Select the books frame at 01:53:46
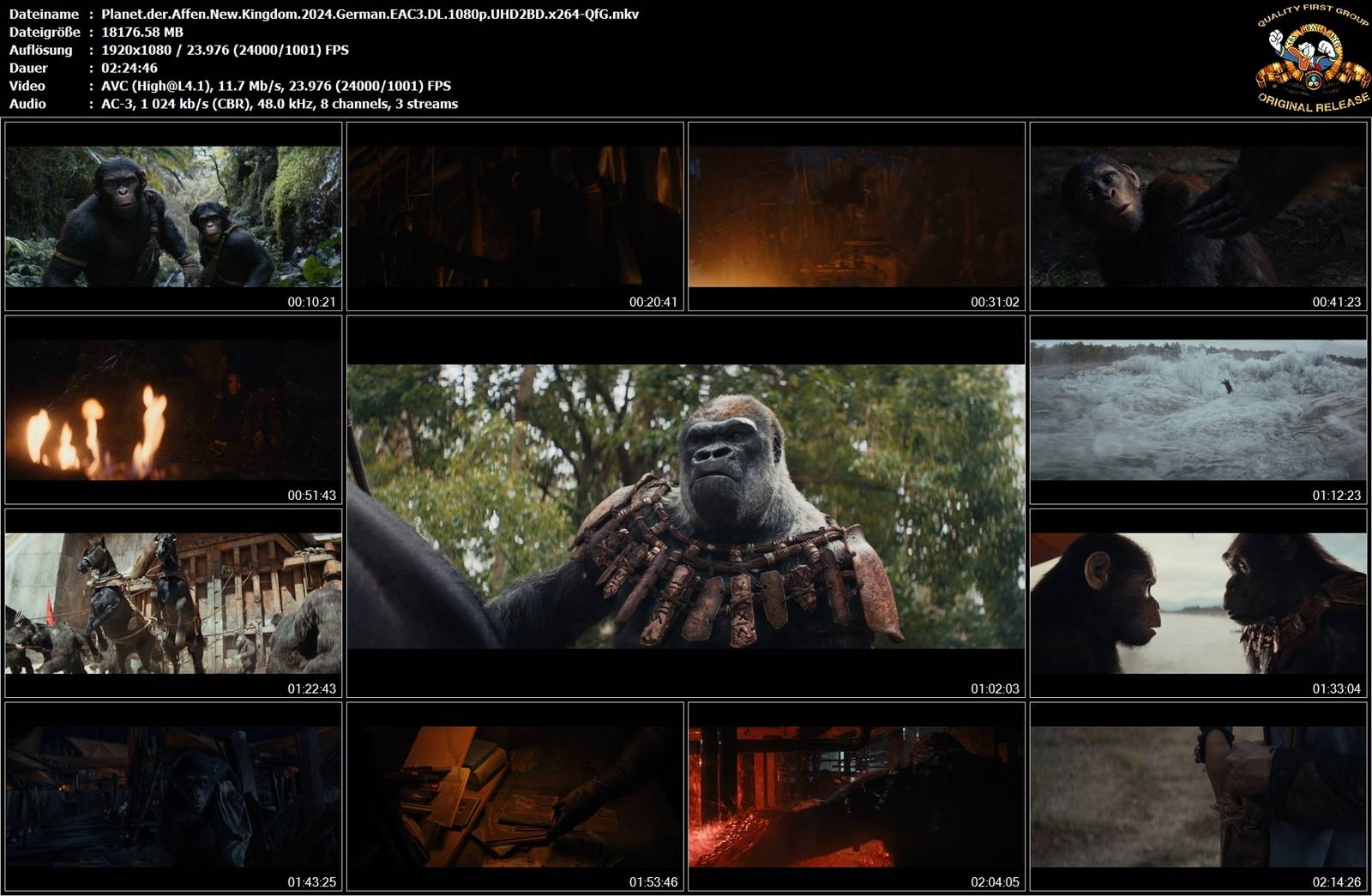The height and width of the screenshot is (896, 1372). click(x=515, y=797)
